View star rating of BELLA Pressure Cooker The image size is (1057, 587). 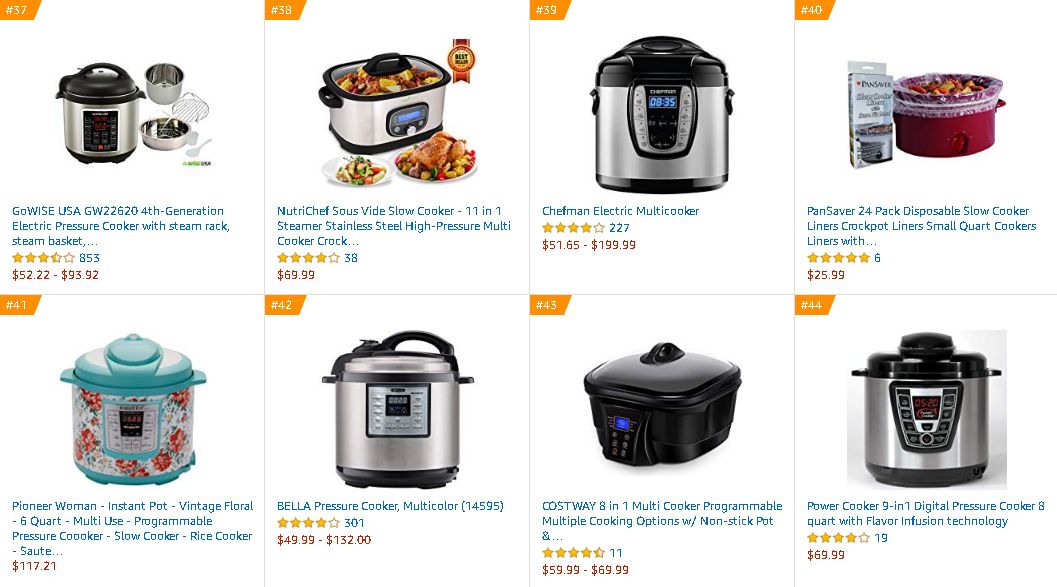[309, 523]
